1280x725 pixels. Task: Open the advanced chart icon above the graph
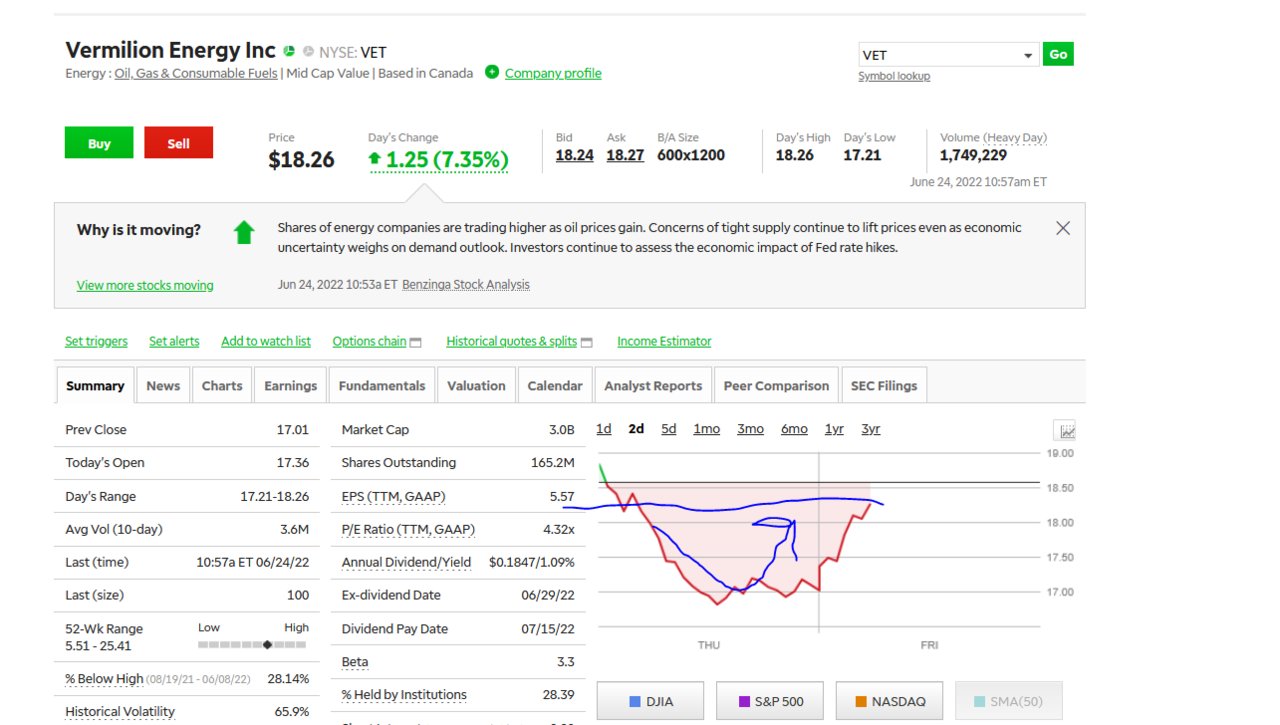tap(1067, 431)
